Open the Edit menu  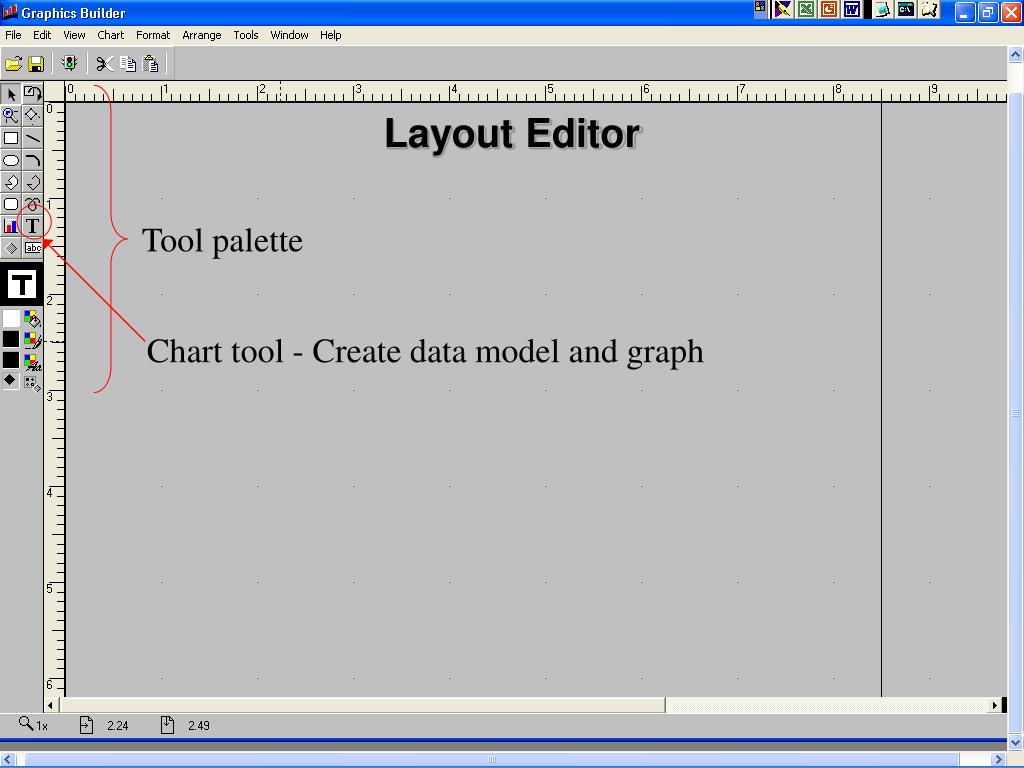pos(42,35)
